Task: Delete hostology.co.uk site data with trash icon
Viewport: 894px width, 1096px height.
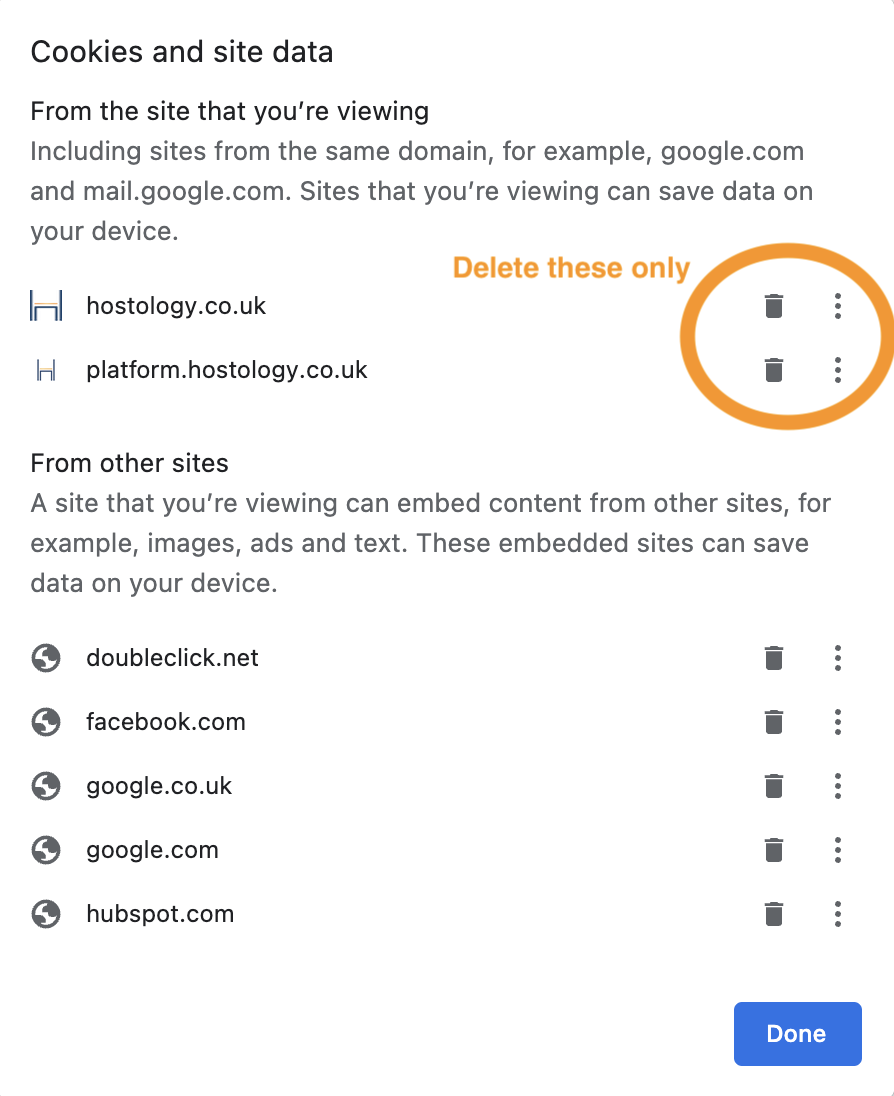Action: point(773,306)
